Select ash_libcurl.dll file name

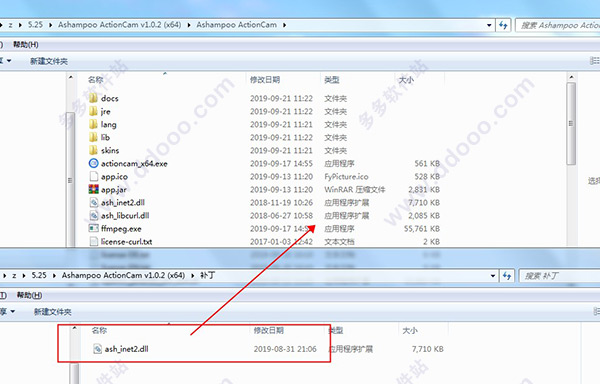tap(125, 216)
